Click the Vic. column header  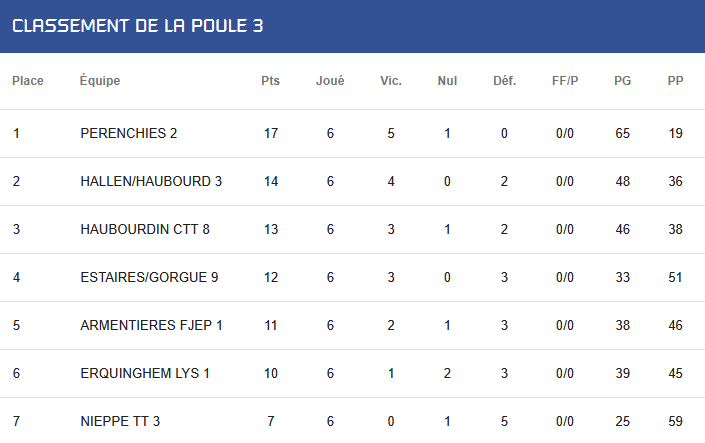point(391,81)
